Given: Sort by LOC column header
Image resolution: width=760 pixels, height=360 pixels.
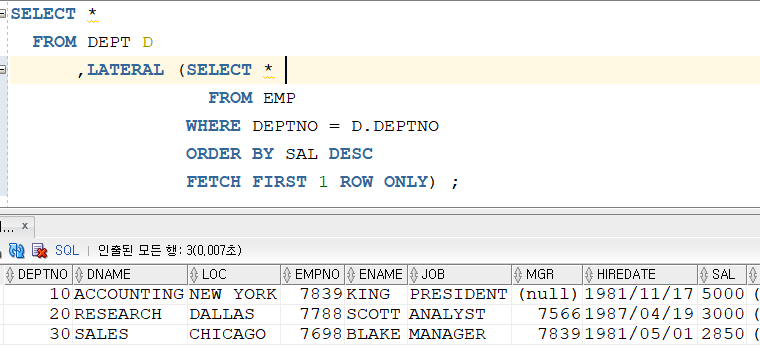Looking at the screenshot, I should [x=234, y=275].
